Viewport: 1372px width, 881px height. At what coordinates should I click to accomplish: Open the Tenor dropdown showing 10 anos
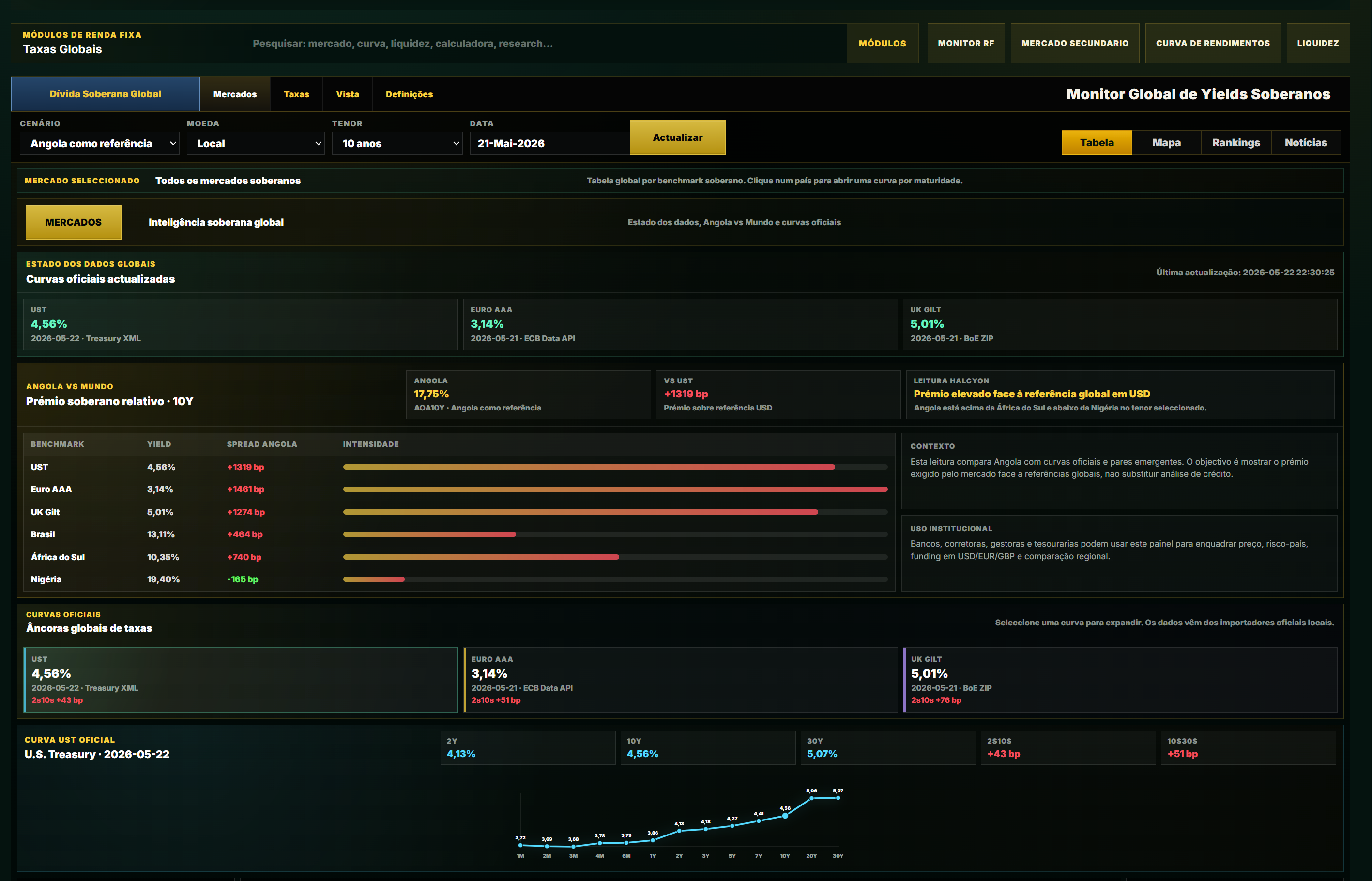point(397,143)
